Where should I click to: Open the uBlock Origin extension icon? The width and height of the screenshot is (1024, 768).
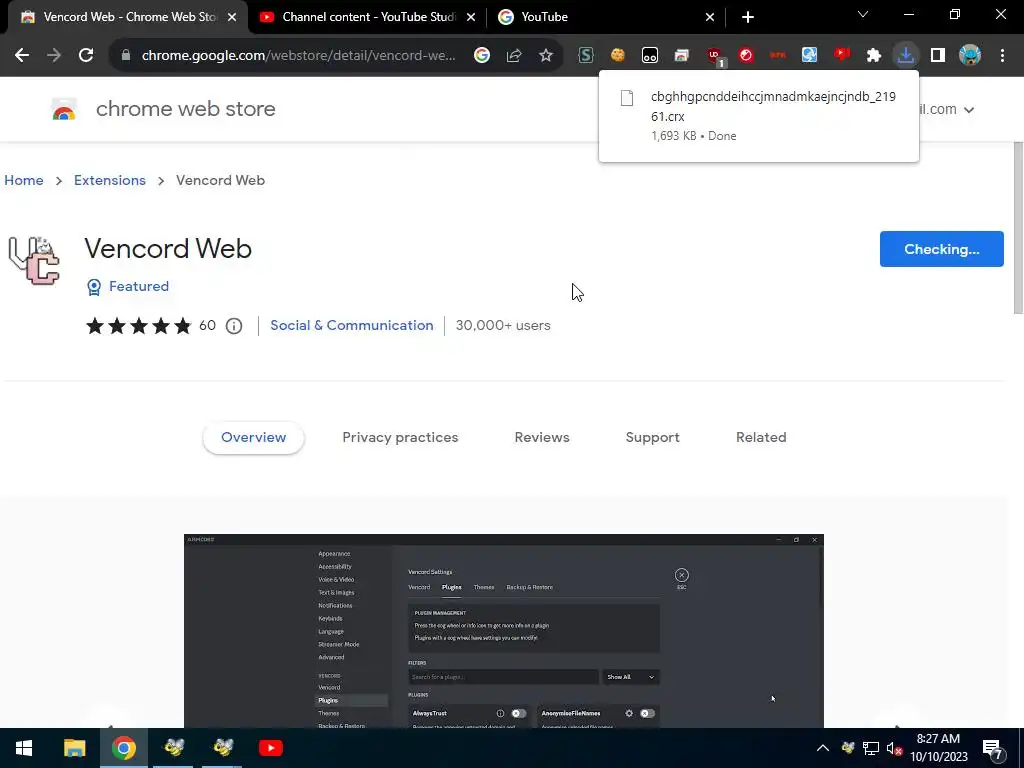tap(714, 56)
